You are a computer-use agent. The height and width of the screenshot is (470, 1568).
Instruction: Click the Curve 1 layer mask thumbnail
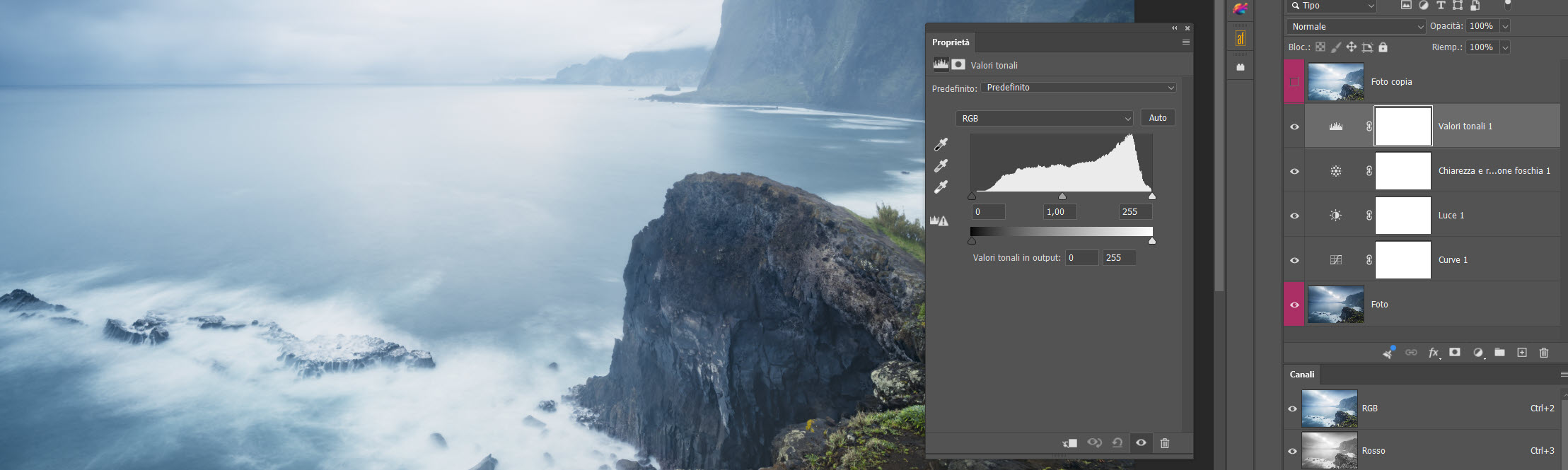point(1403,260)
